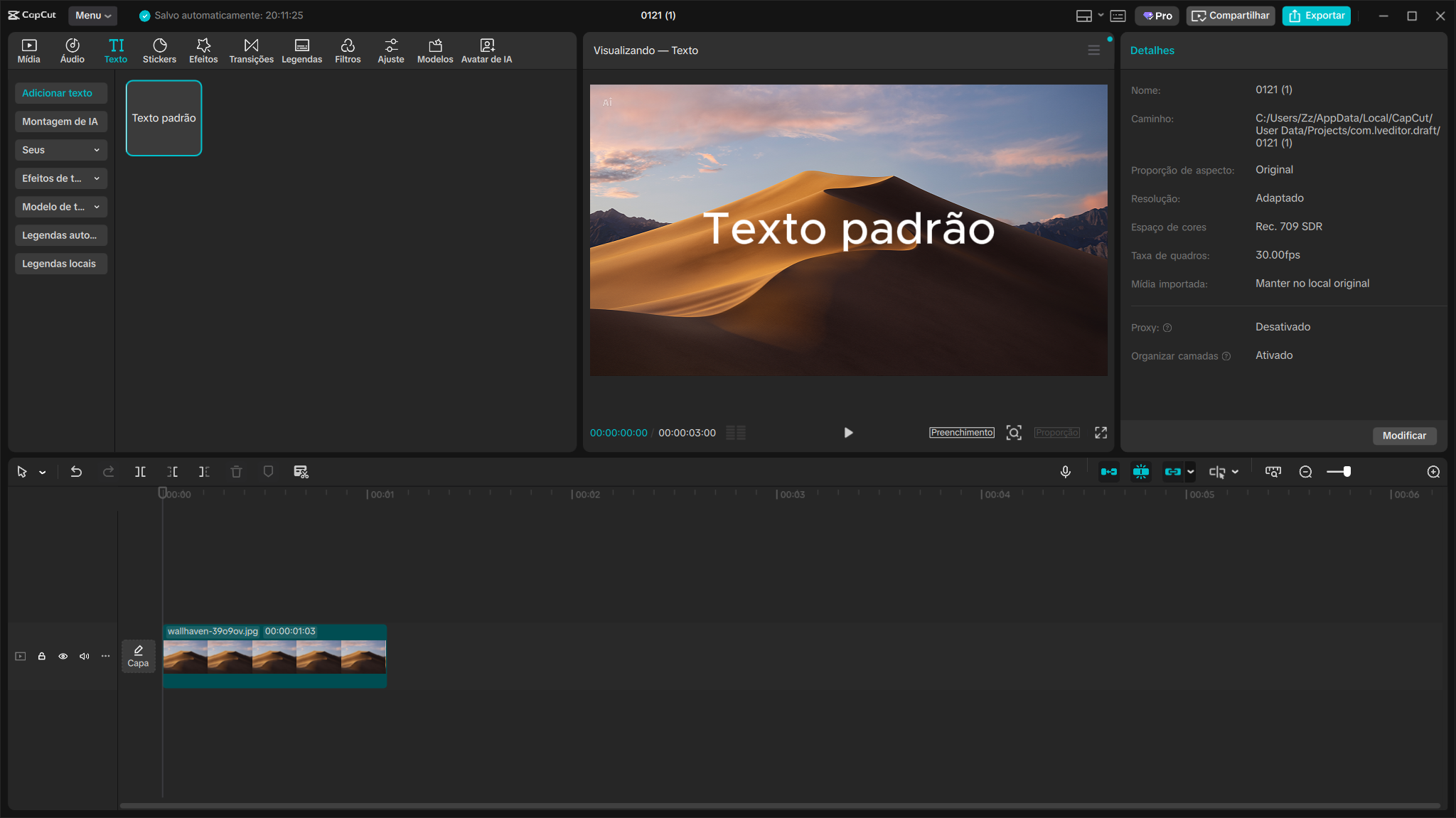The width and height of the screenshot is (1456, 818).
Task: Toggle magnetic snapping in the timeline
Action: tap(1142, 471)
